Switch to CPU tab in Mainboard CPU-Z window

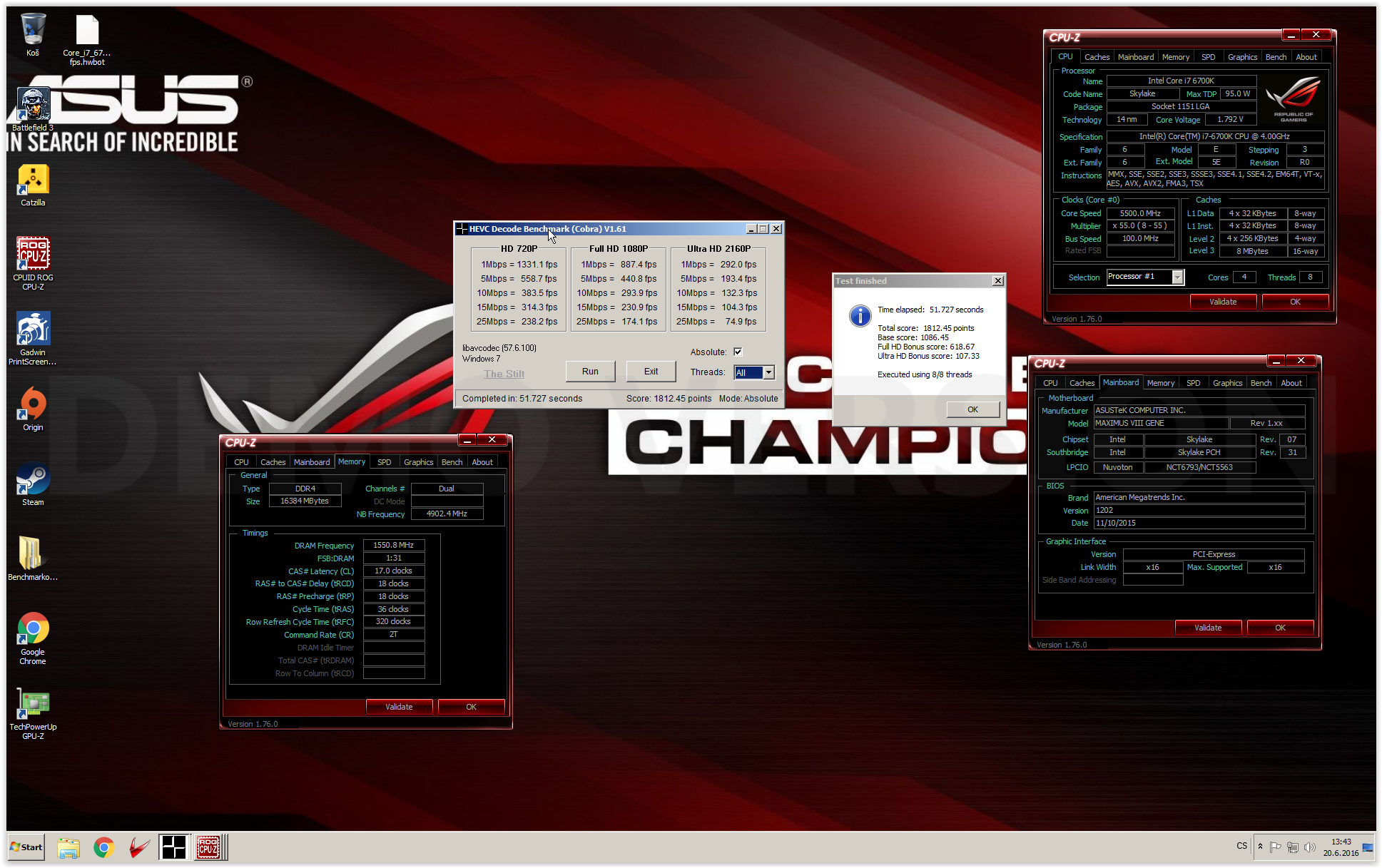1050,383
